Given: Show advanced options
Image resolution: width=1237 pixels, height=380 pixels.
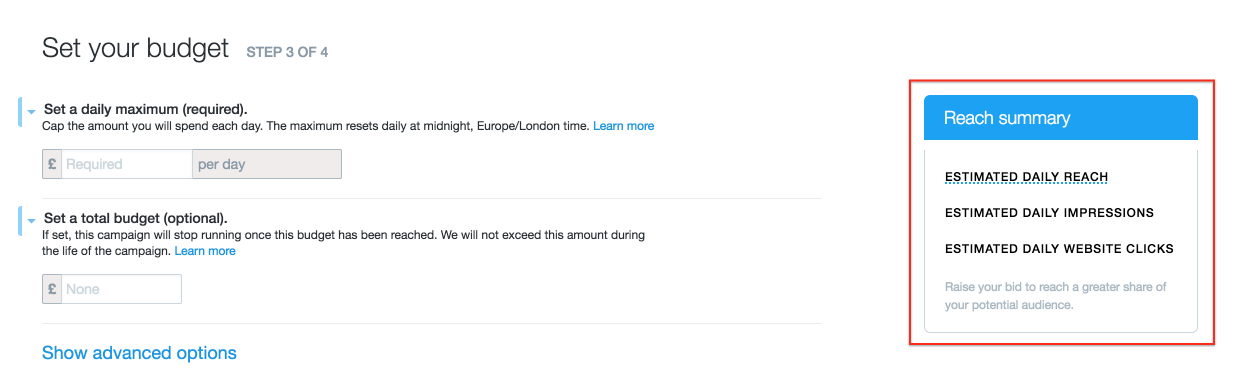Looking at the screenshot, I should click(139, 353).
